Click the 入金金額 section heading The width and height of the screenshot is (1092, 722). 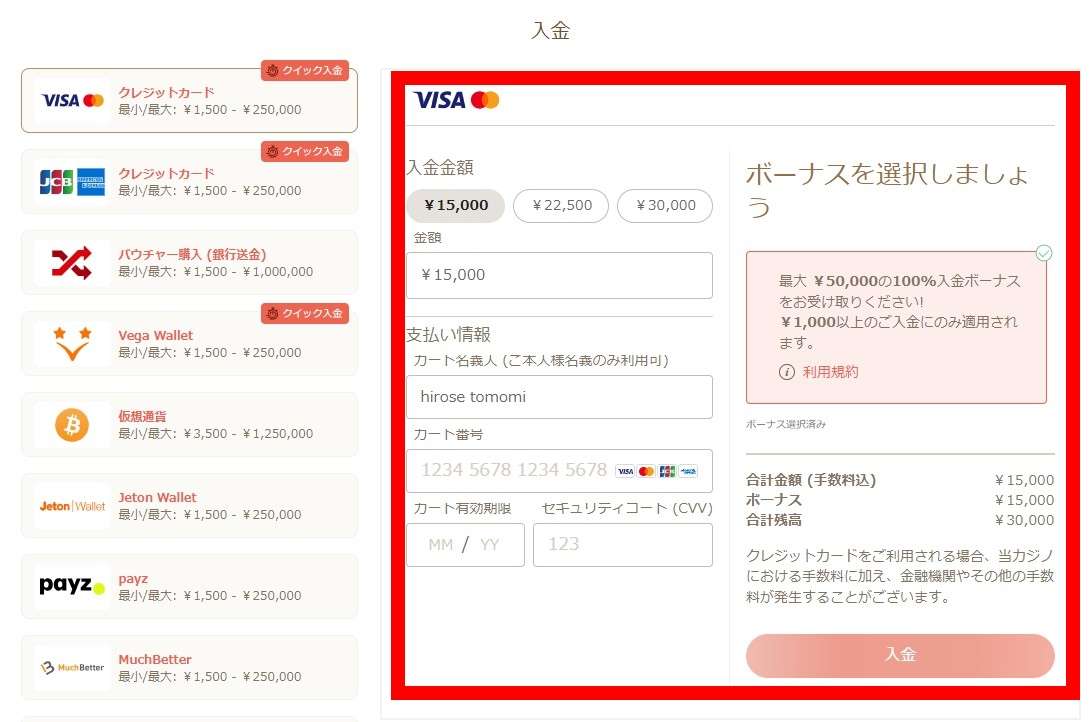pyautogui.click(x=440, y=167)
